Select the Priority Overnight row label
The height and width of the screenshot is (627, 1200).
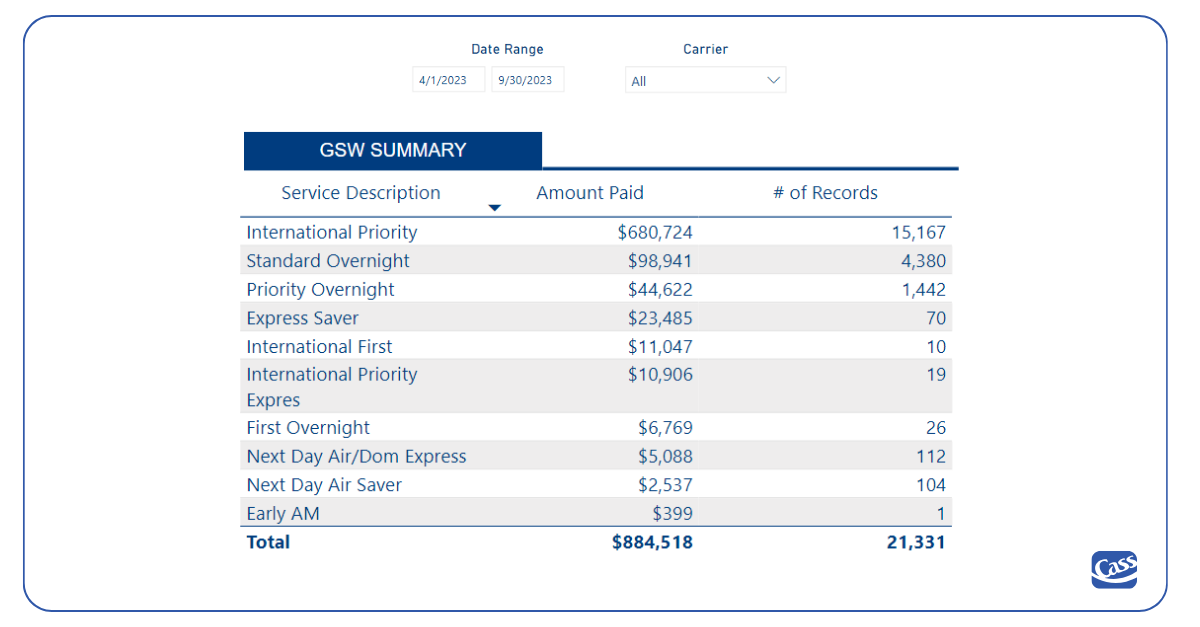[320, 290]
